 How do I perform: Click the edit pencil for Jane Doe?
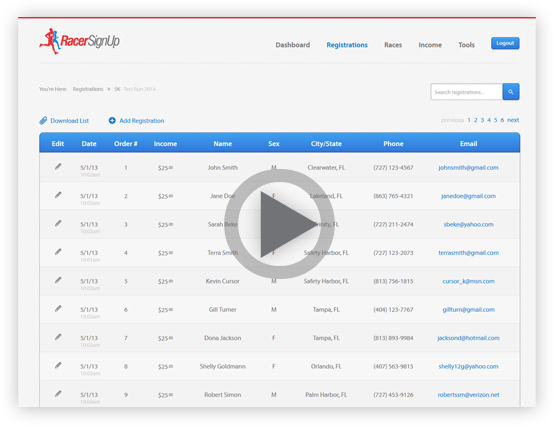click(58, 195)
